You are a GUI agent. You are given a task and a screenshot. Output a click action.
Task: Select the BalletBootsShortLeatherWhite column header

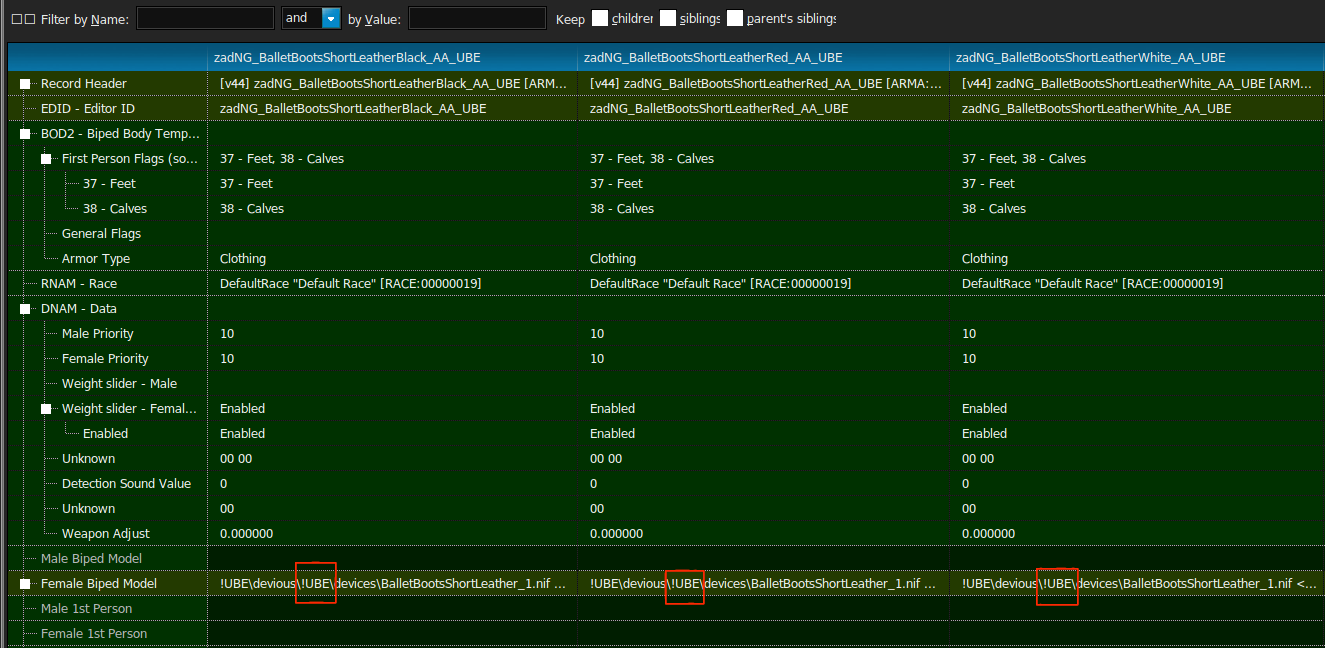[1137, 58]
